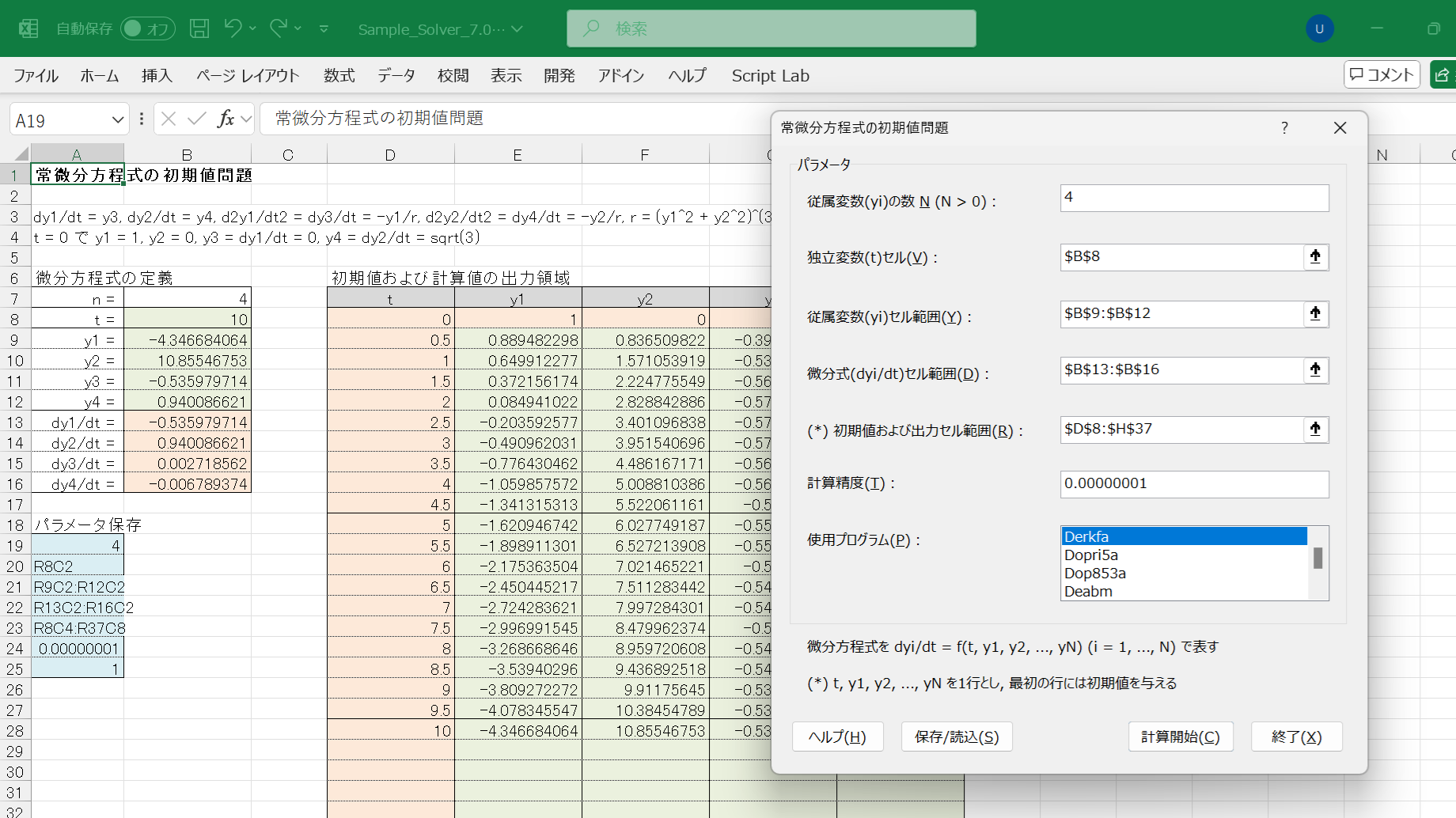Expand the Quick Access Toolbar customize menu
The height and width of the screenshot is (818, 1456).
point(324,29)
